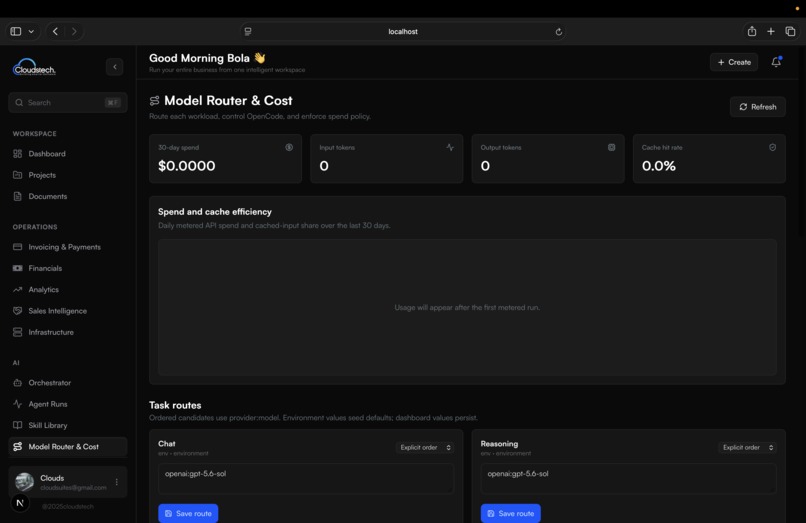Click the Infrastructure server icon
Image resolution: width=806 pixels, height=523 pixels.
point(17,332)
